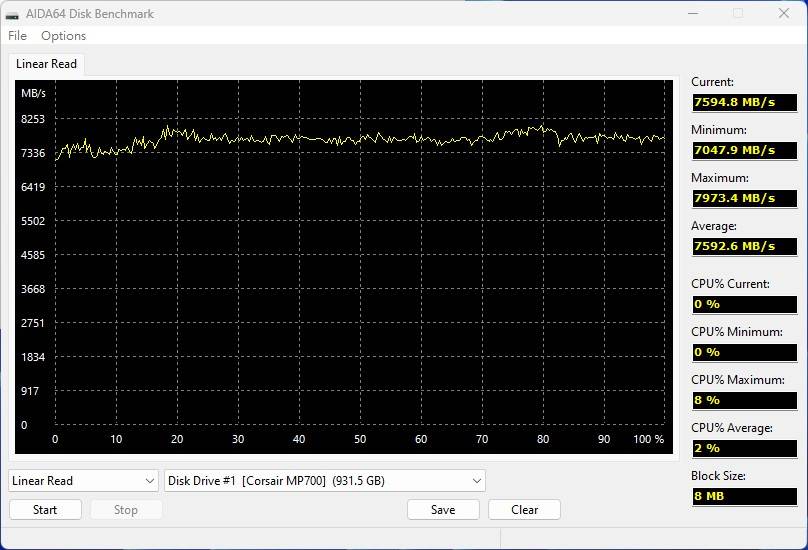Click the Block Size: label

click(x=718, y=476)
